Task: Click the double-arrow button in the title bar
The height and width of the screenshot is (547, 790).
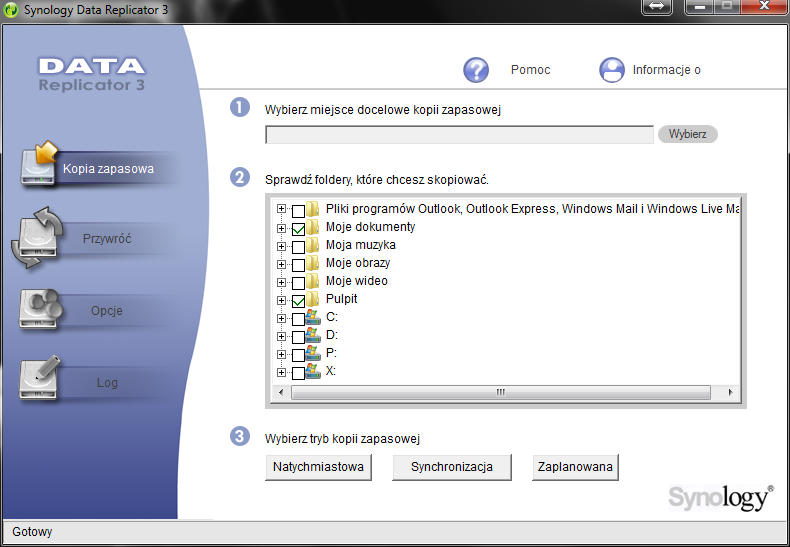Action: (x=656, y=7)
